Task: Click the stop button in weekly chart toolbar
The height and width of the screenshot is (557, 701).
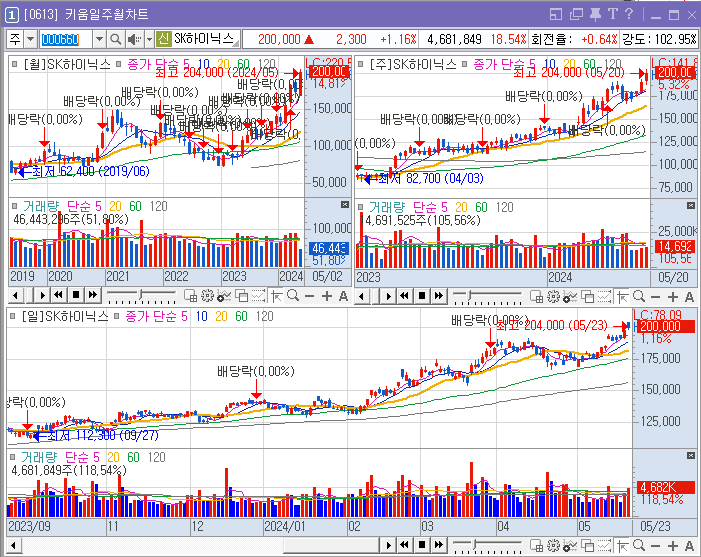Action: [x=422, y=296]
